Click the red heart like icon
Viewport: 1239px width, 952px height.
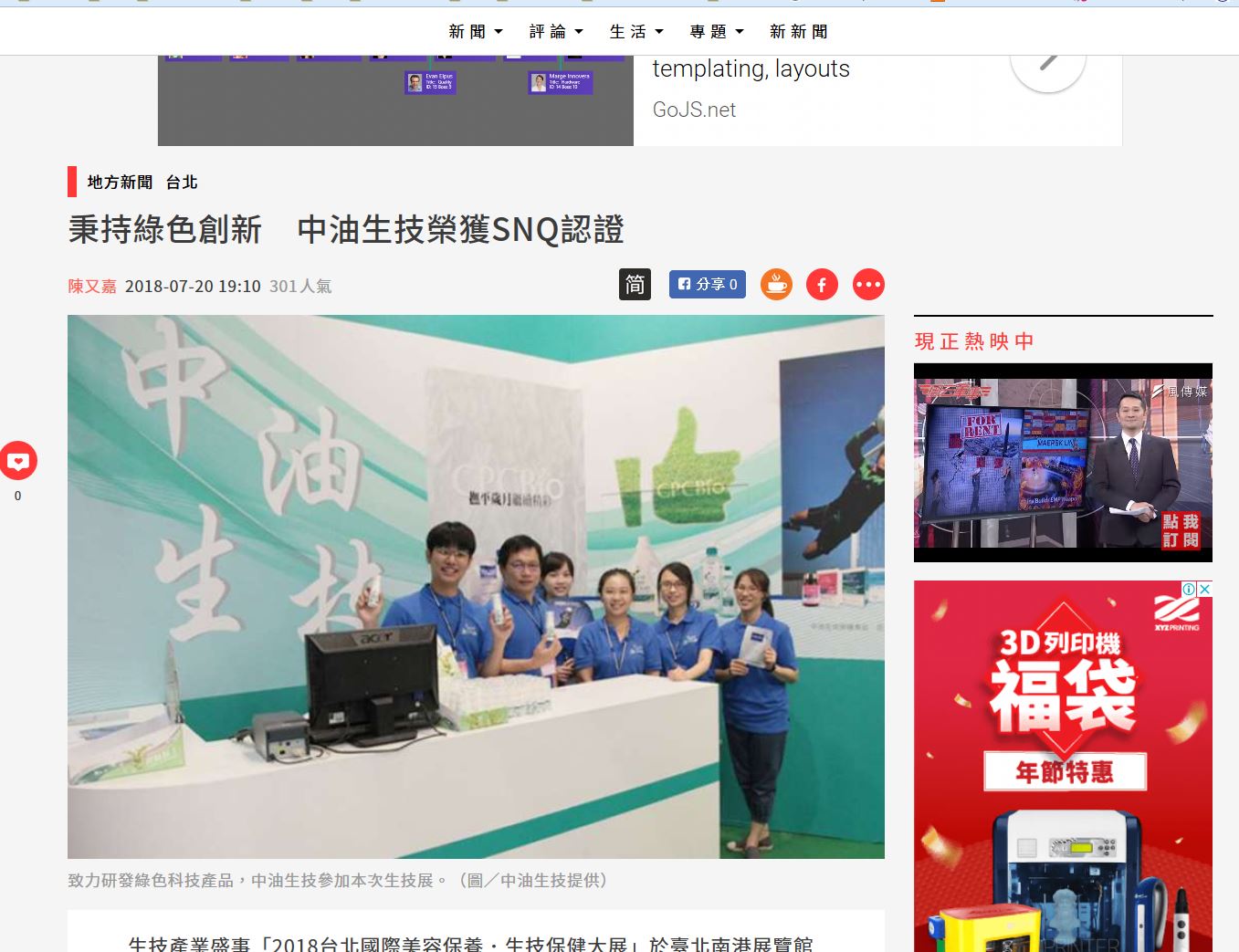point(18,461)
